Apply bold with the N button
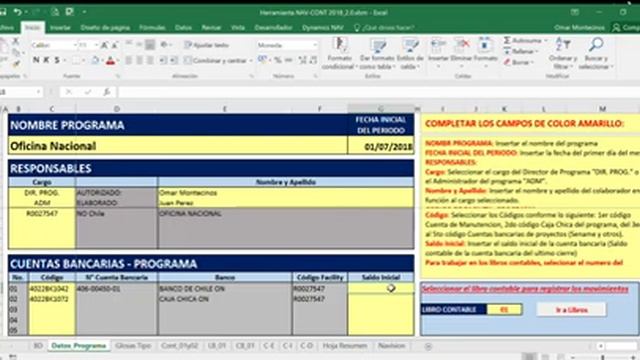 coord(36,60)
